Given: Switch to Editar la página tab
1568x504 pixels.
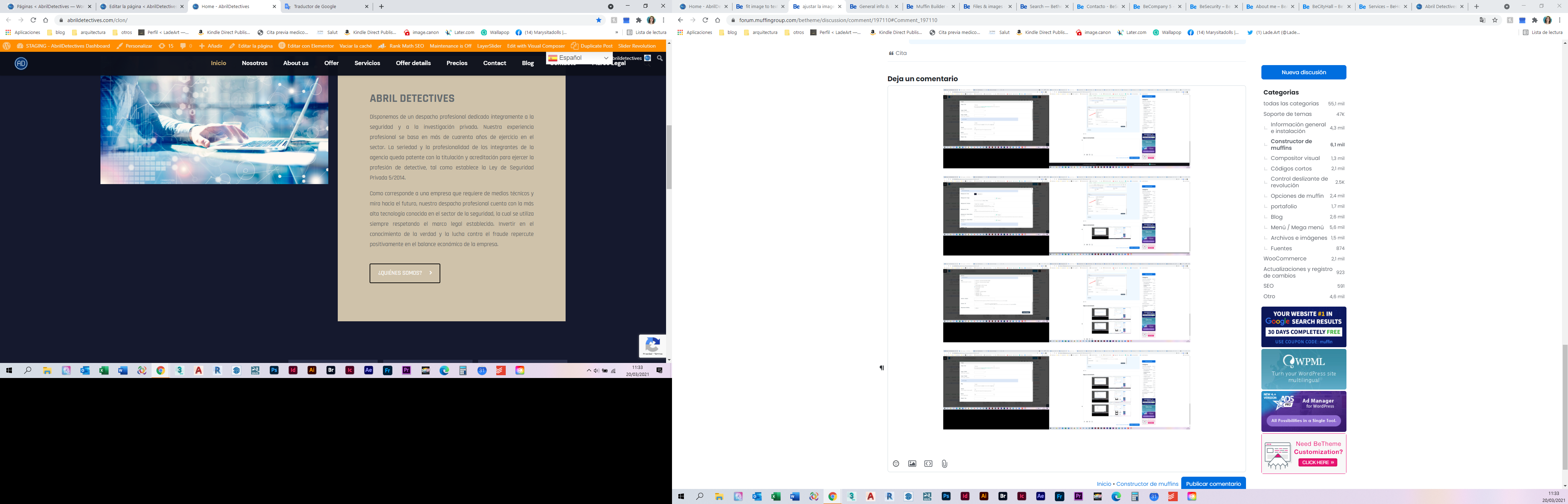Looking at the screenshot, I should (142, 7).
